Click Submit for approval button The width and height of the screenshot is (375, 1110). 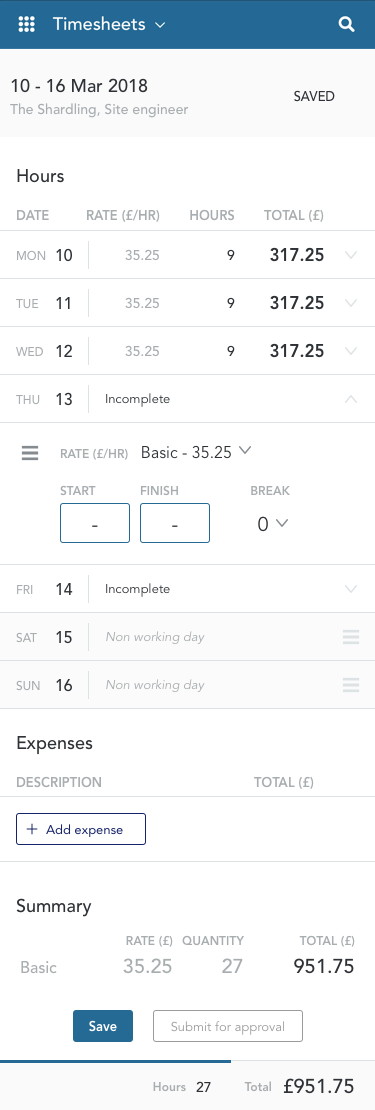(x=228, y=1026)
